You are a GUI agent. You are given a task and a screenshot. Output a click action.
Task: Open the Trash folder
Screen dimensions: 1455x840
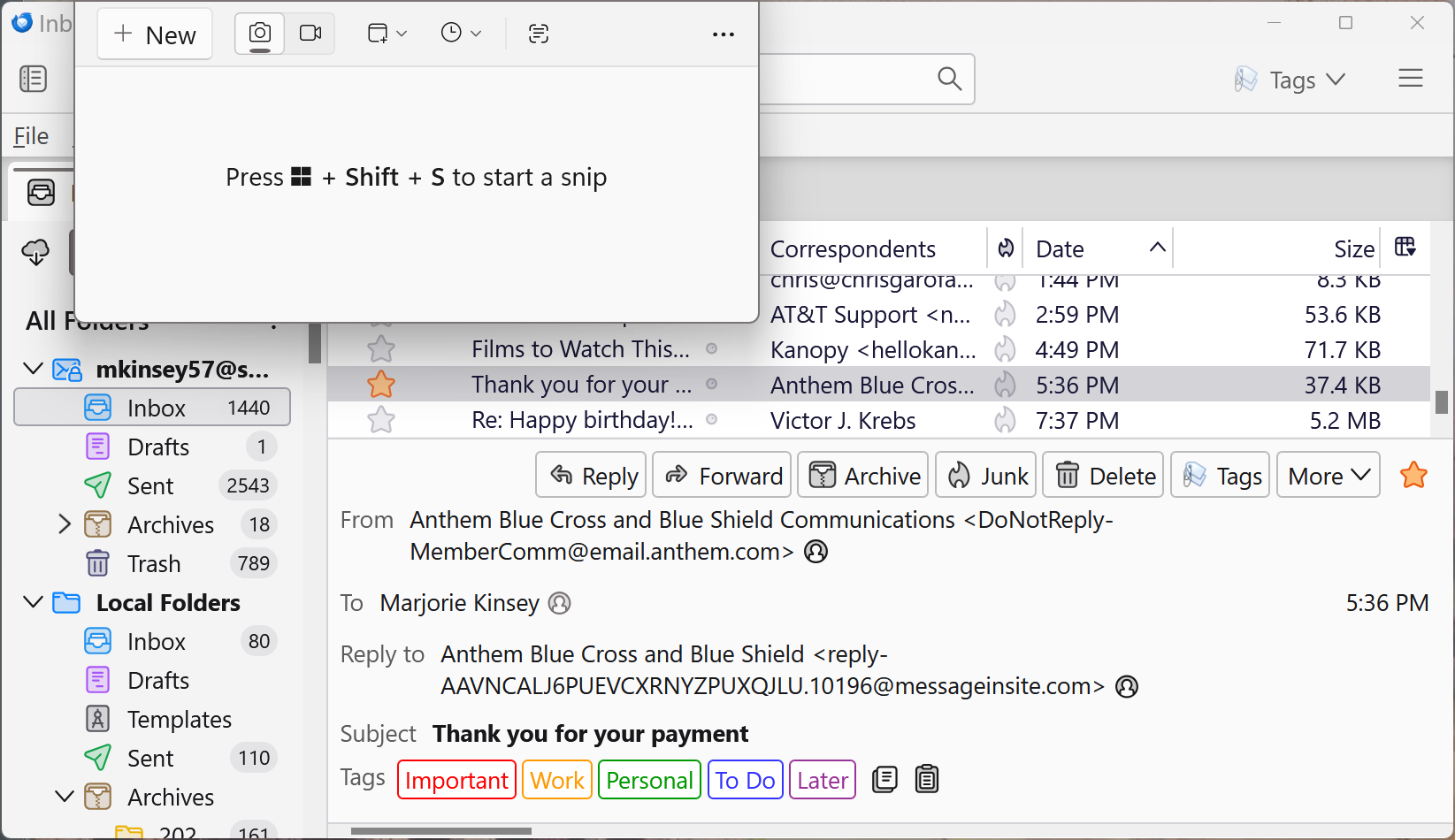[152, 563]
